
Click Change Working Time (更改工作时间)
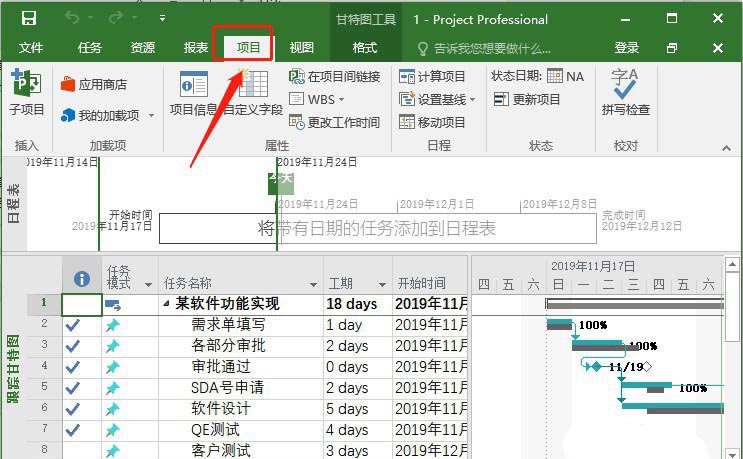click(334, 122)
